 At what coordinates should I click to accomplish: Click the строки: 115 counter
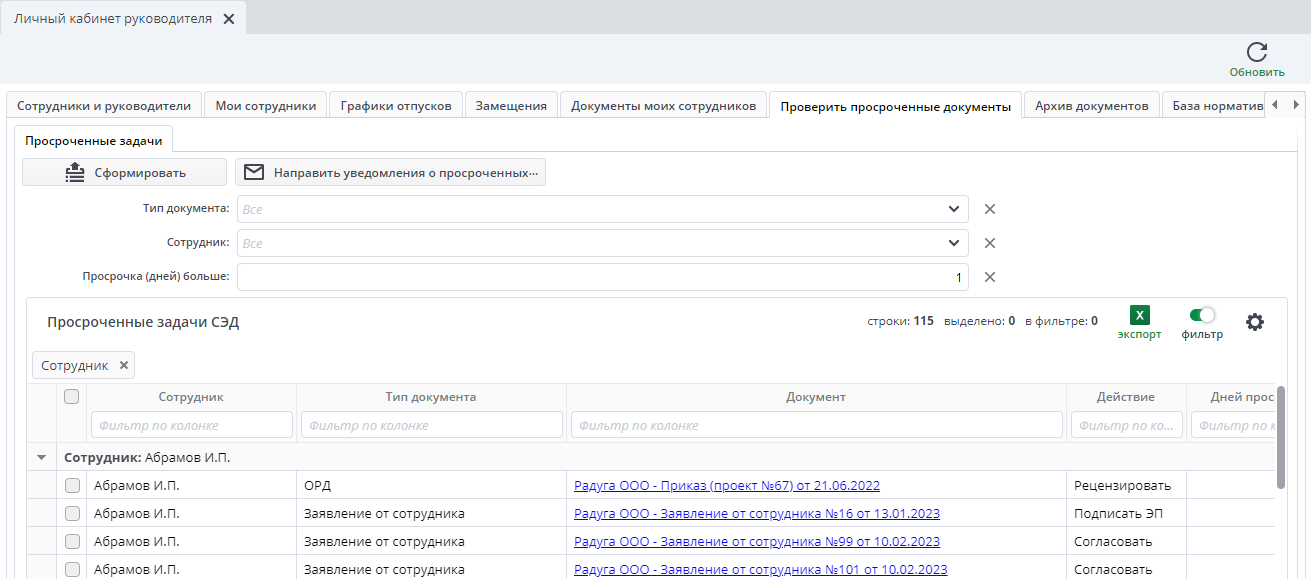point(901,321)
